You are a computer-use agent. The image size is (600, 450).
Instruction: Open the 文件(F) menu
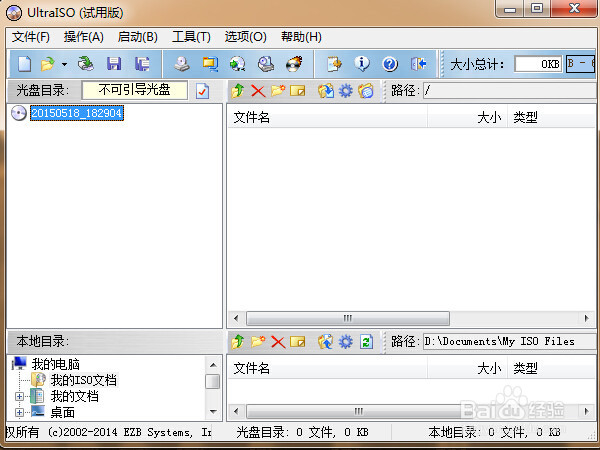[31, 37]
